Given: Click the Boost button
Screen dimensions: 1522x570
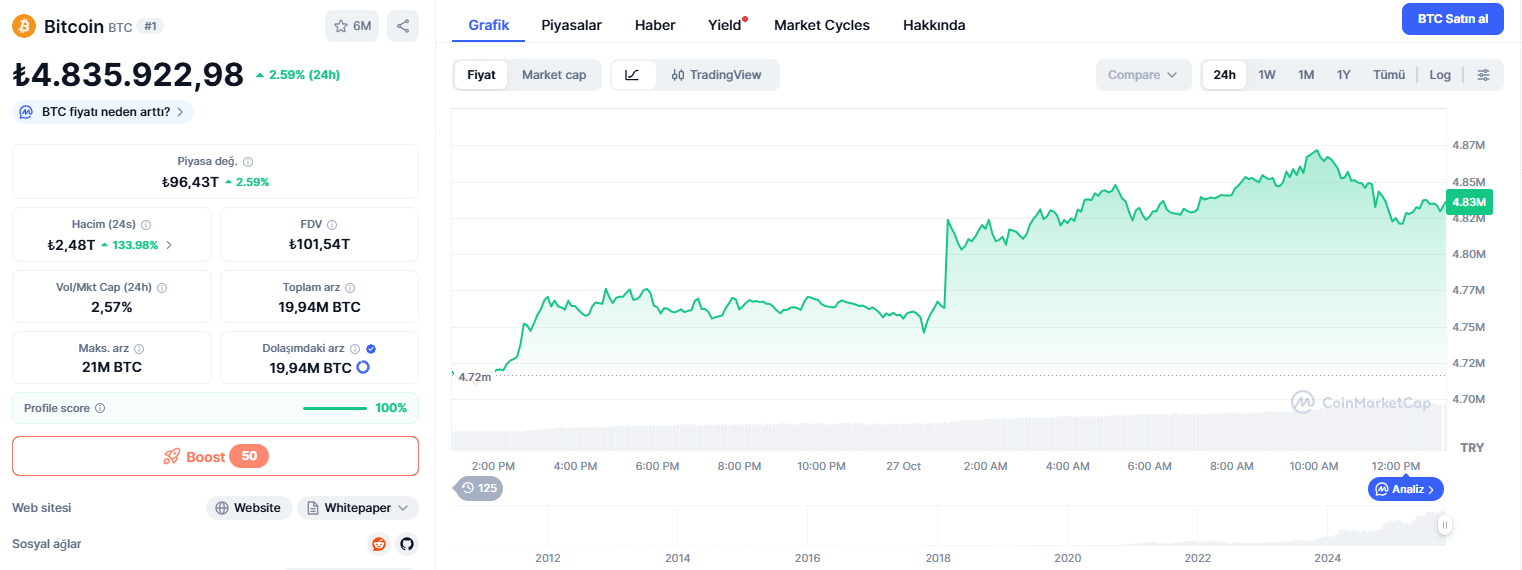Looking at the screenshot, I should [x=215, y=456].
